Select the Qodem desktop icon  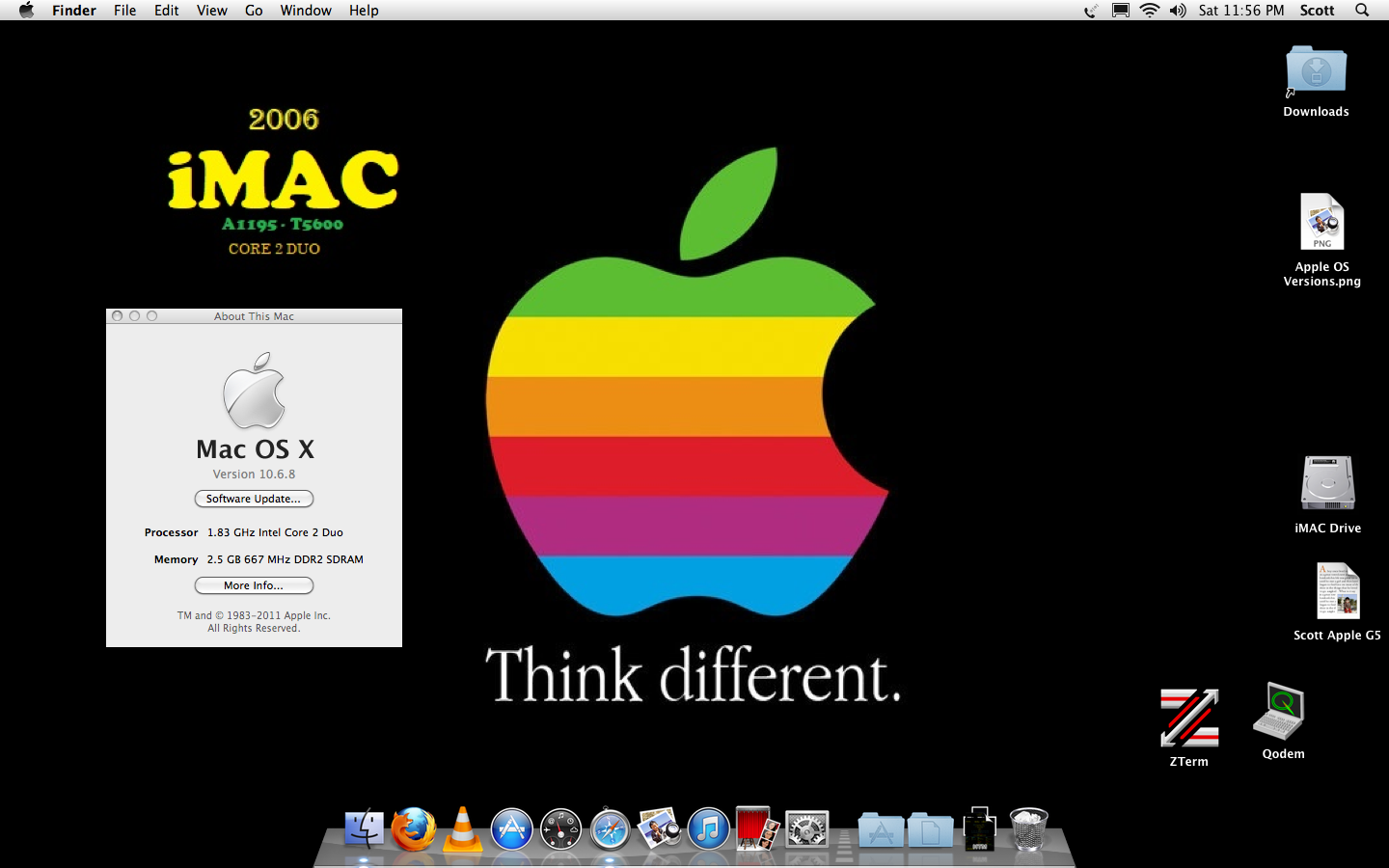(x=1279, y=712)
